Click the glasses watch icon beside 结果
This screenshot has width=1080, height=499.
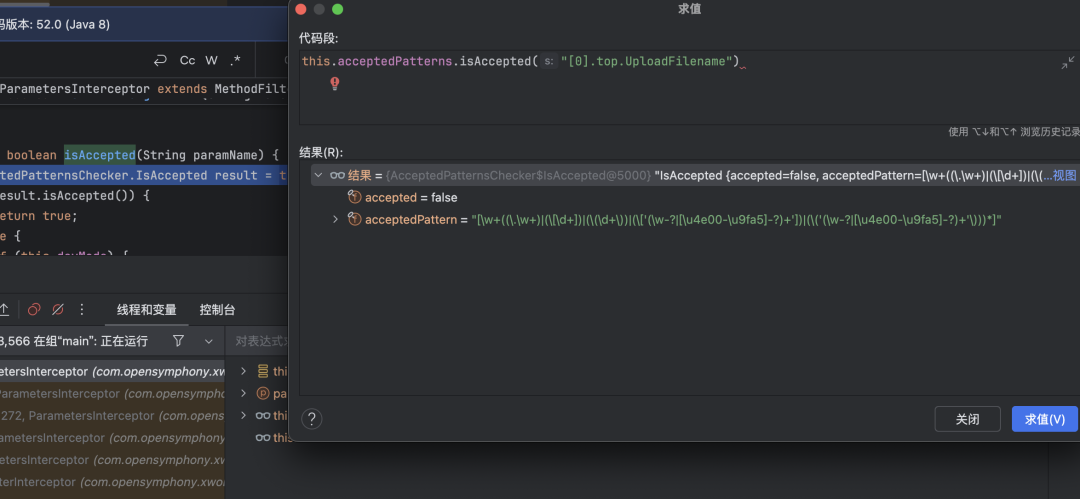coord(338,176)
